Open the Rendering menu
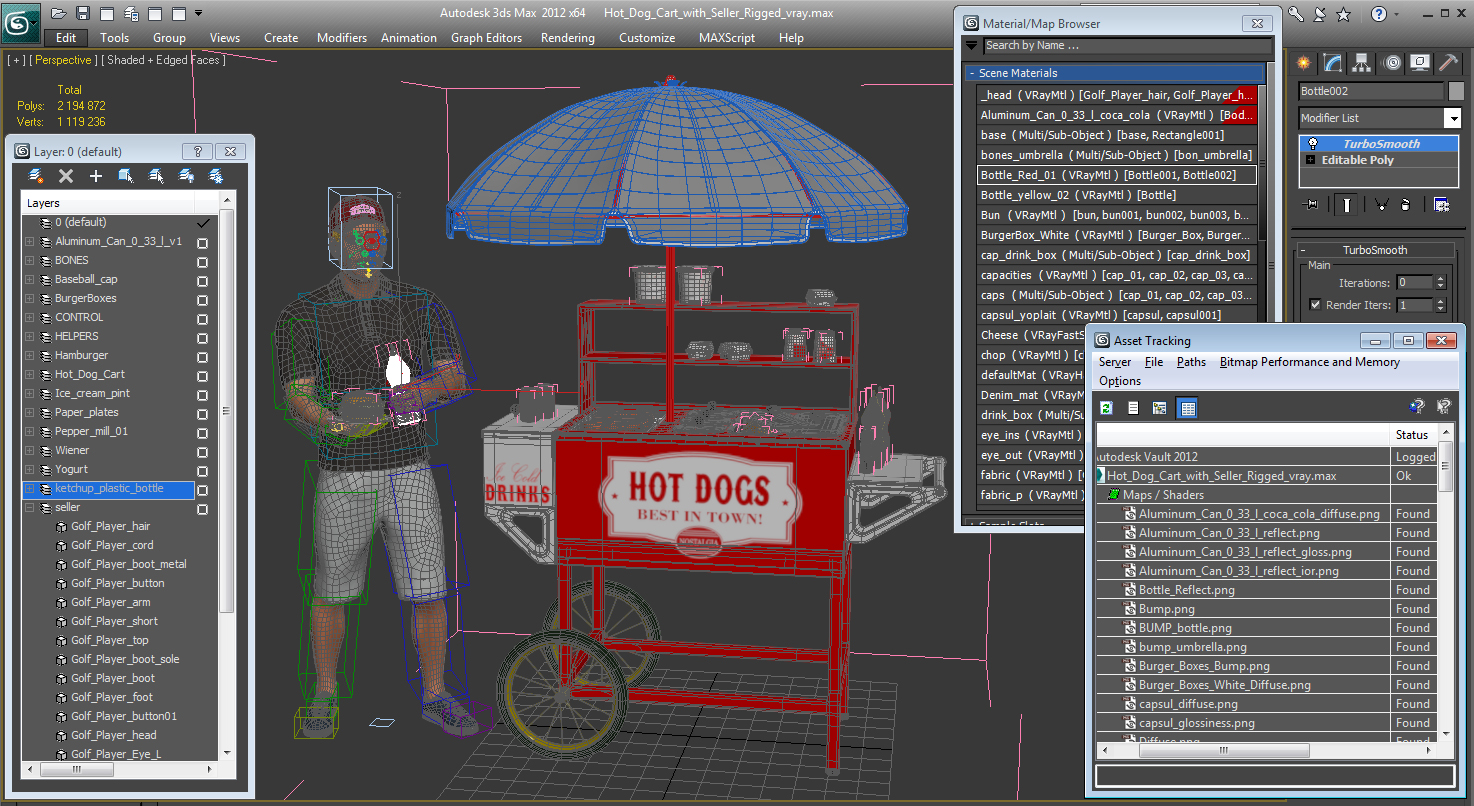The width and height of the screenshot is (1474, 806). [567, 38]
